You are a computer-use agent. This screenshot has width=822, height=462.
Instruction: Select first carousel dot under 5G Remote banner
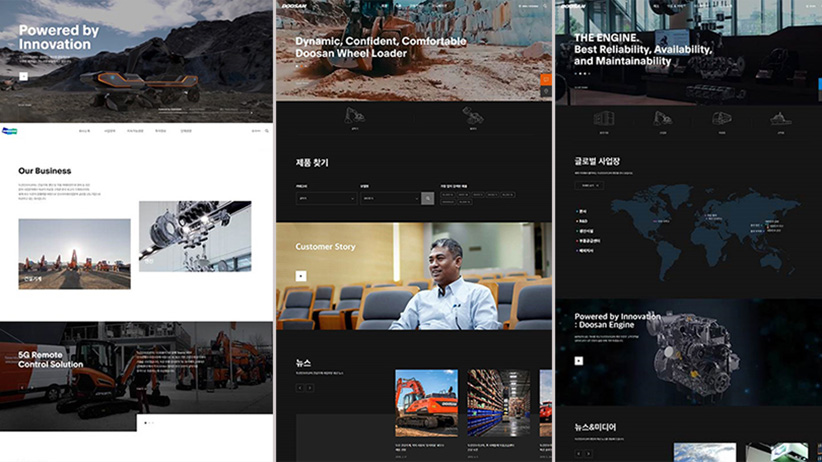(145, 423)
